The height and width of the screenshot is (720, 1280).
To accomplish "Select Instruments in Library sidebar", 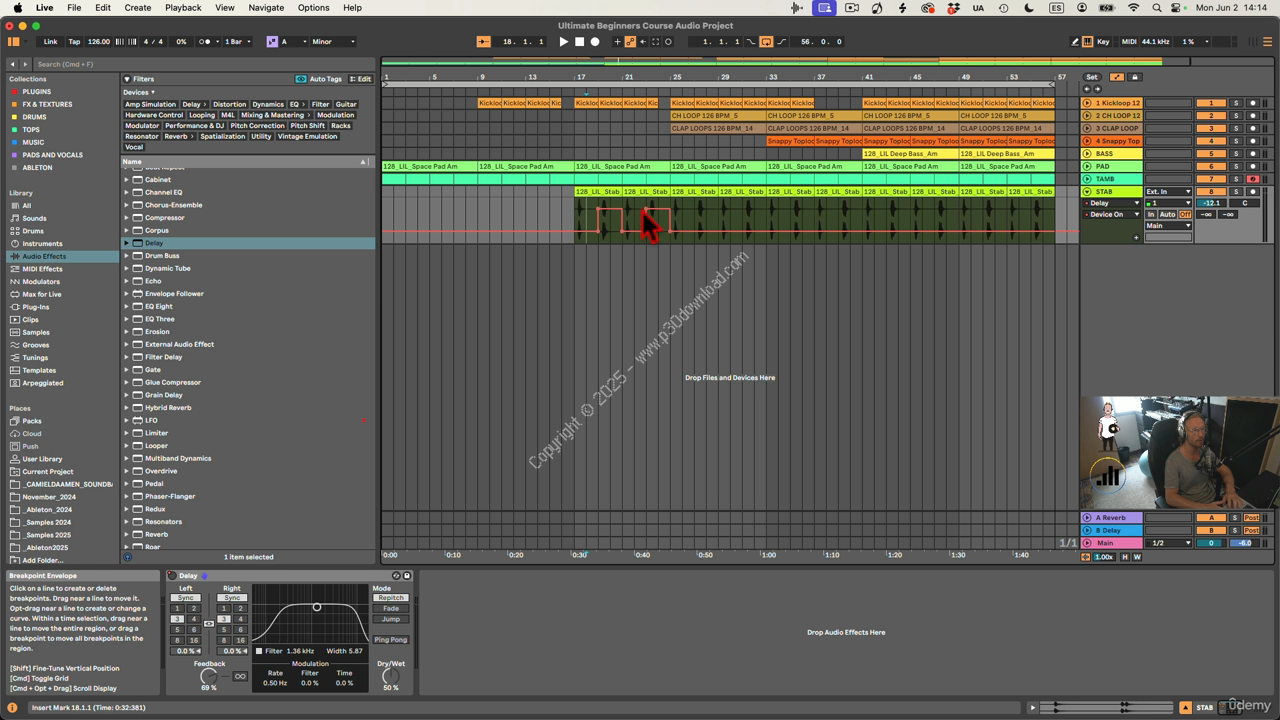I will (42, 243).
